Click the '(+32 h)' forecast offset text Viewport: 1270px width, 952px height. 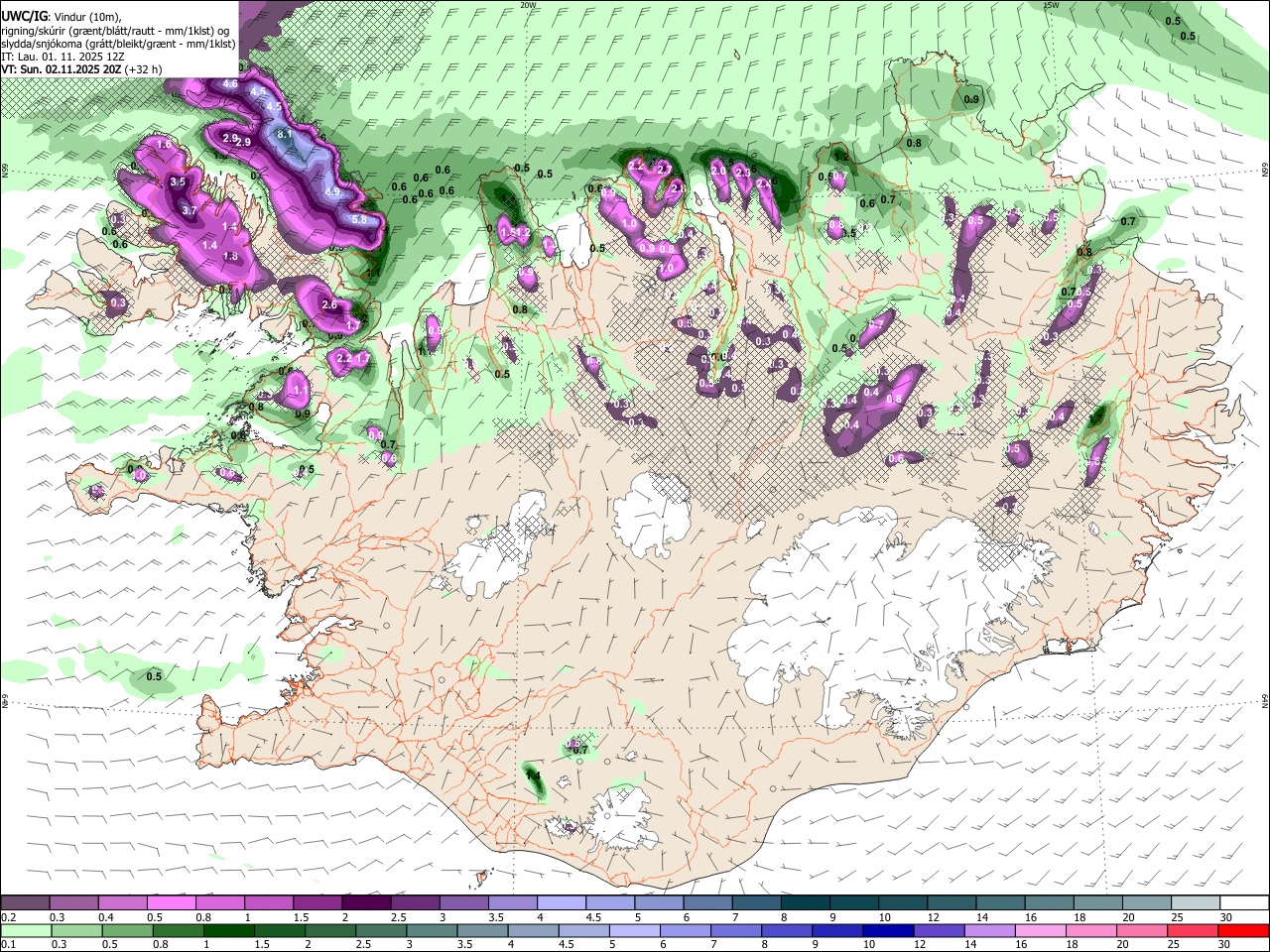pos(143,69)
